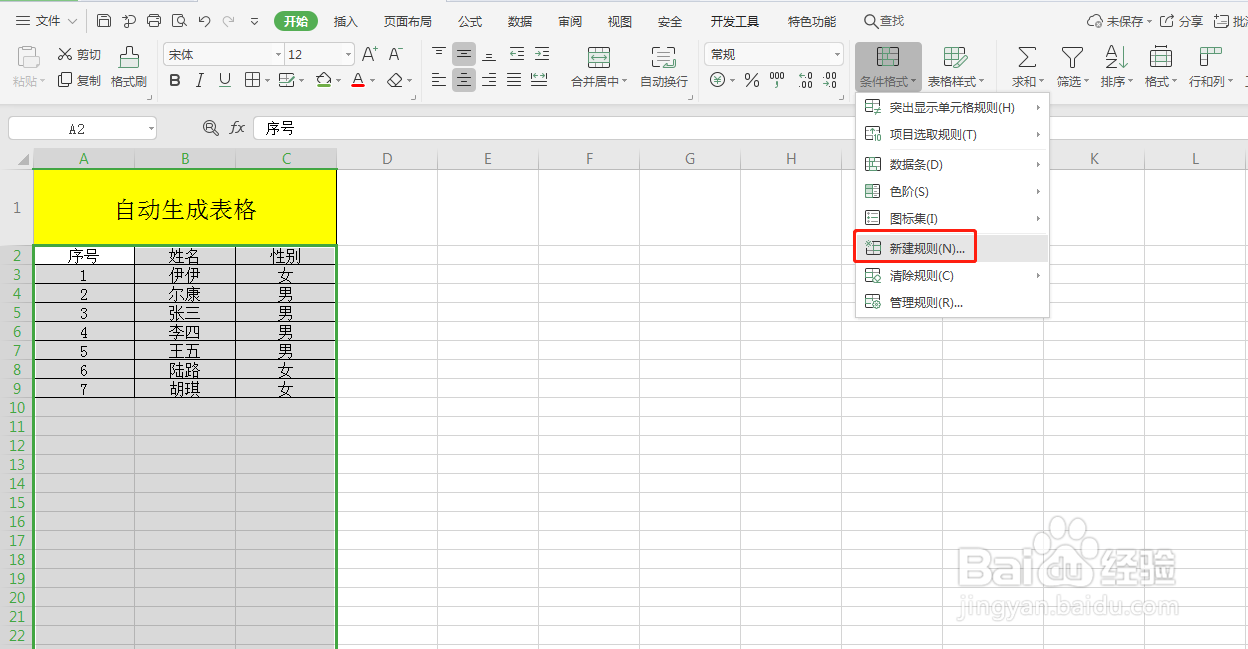This screenshot has height=649, width=1248.
Task: Click the Unsaved (未保存) cloud status
Action: pyautogui.click(x=1119, y=21)
